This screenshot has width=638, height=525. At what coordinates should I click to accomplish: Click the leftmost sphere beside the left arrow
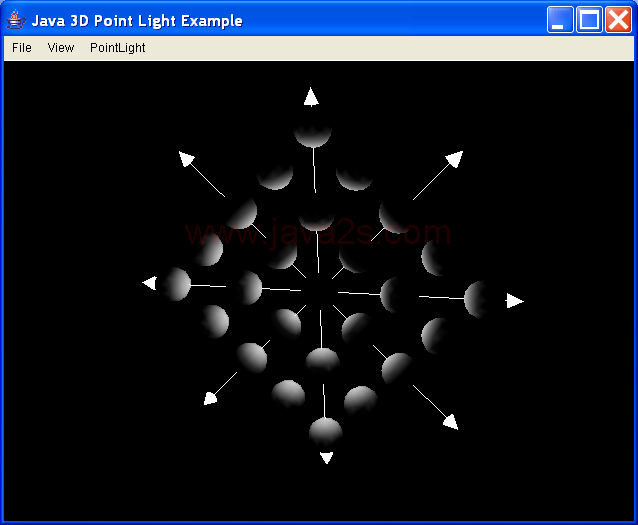(x=176, y=284)
